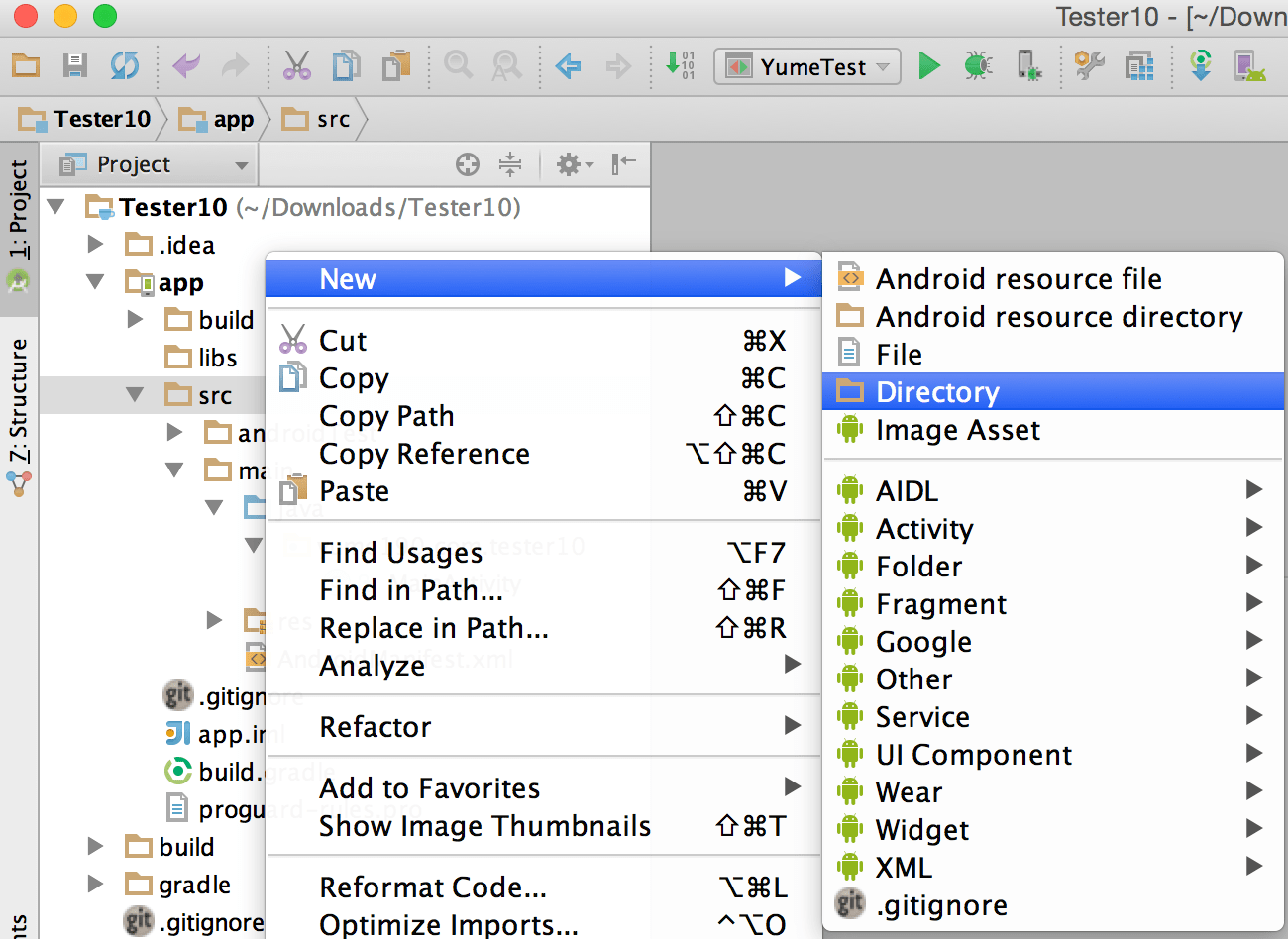
Task: Open the Project Structure icon
Action: [1139, 66]
